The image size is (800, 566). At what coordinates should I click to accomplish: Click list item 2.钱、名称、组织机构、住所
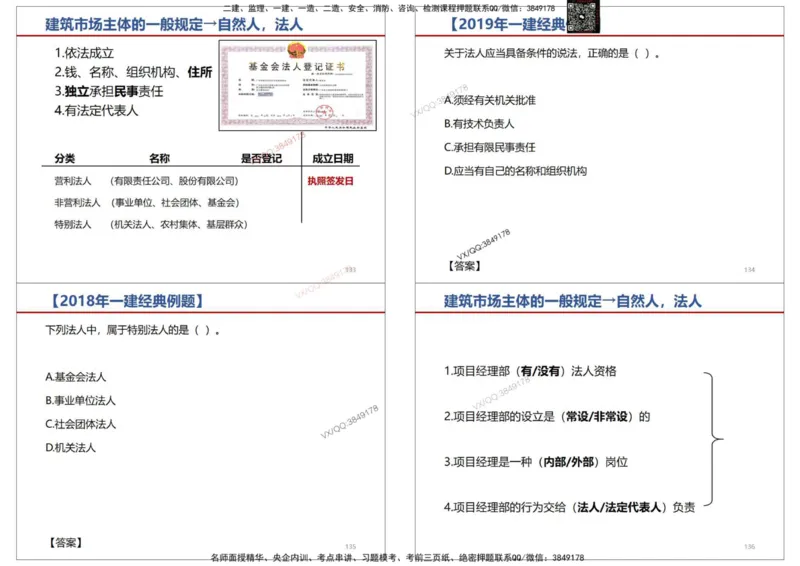point(133,72)
